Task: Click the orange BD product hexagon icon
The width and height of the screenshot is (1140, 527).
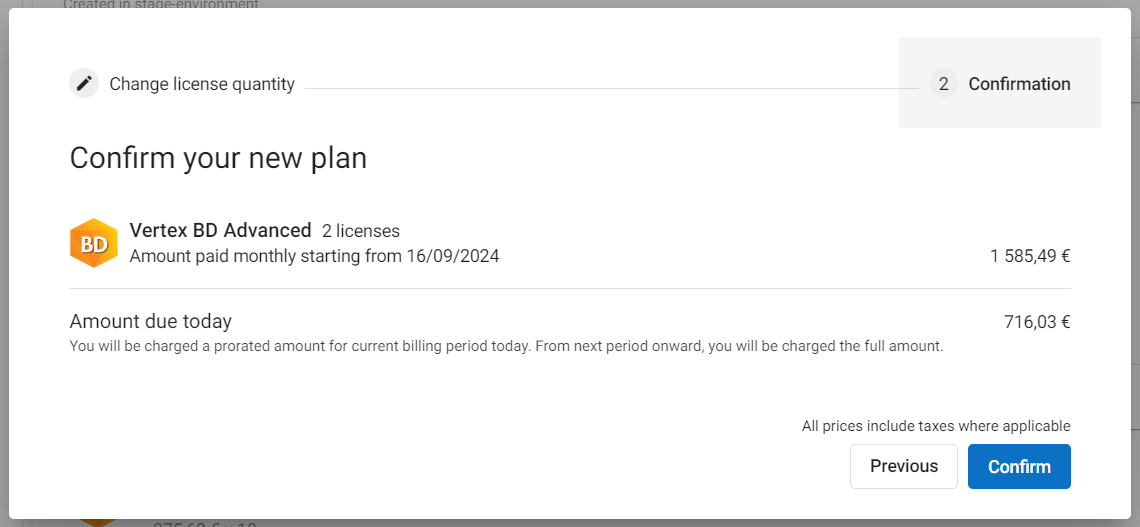Action: click(93, 244)
